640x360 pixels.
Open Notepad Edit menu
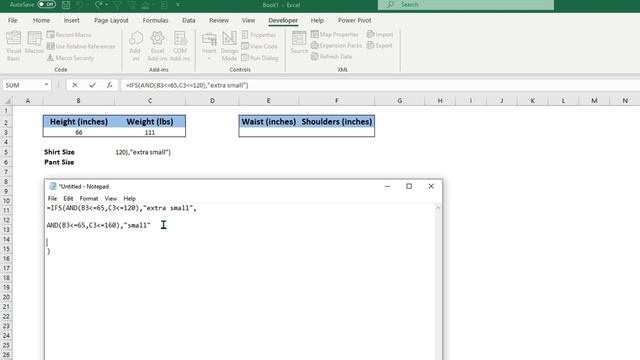point(68,198)
